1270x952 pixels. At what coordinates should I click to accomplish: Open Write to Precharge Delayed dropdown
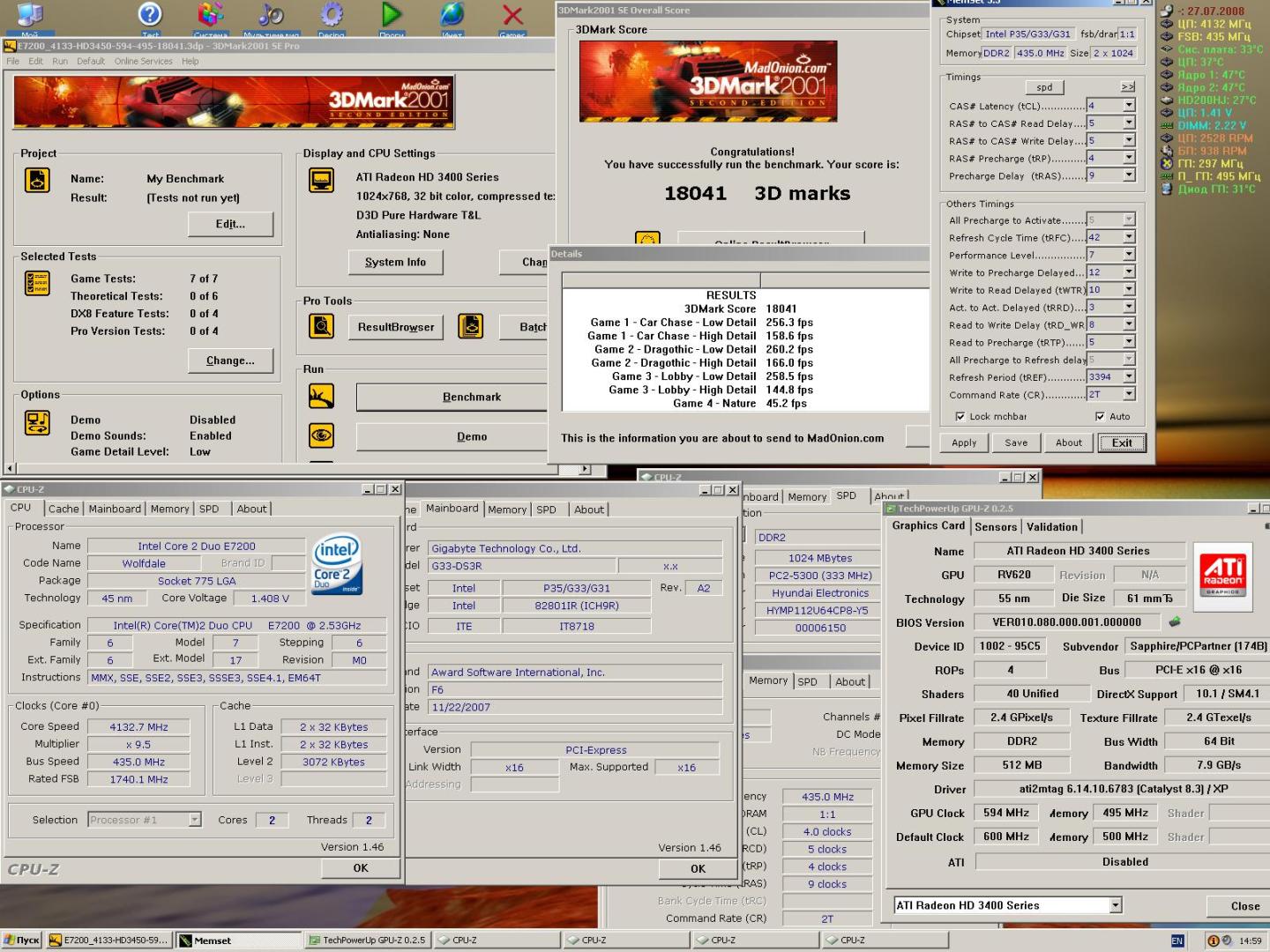(x=1129, y=272)
